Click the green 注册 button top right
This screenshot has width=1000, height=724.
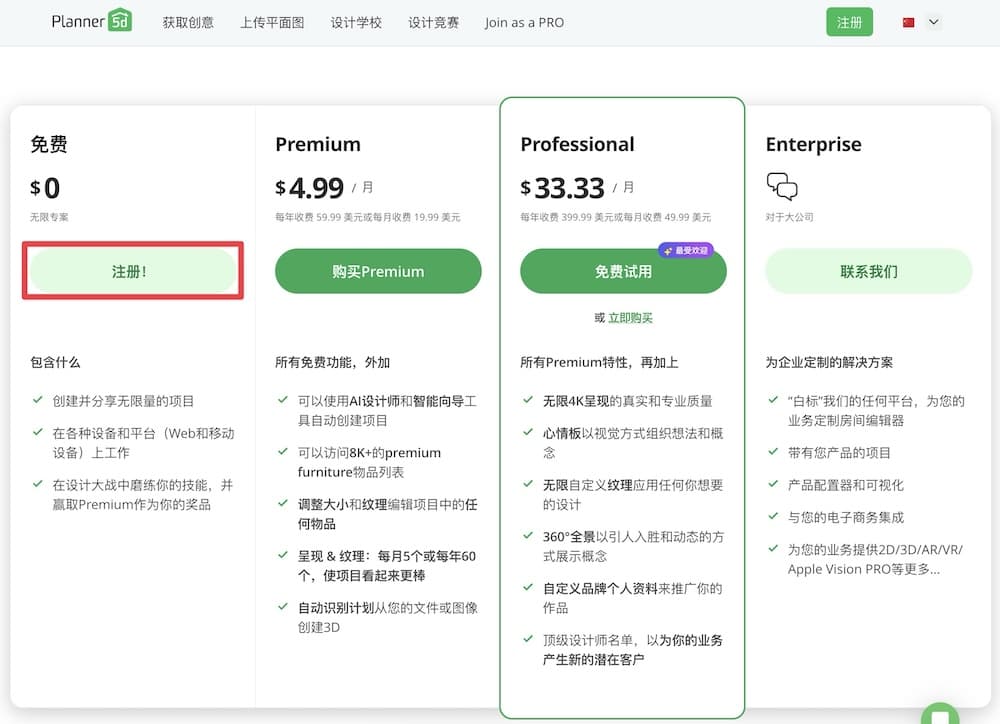pyautogui.click(x=849, y=21)
